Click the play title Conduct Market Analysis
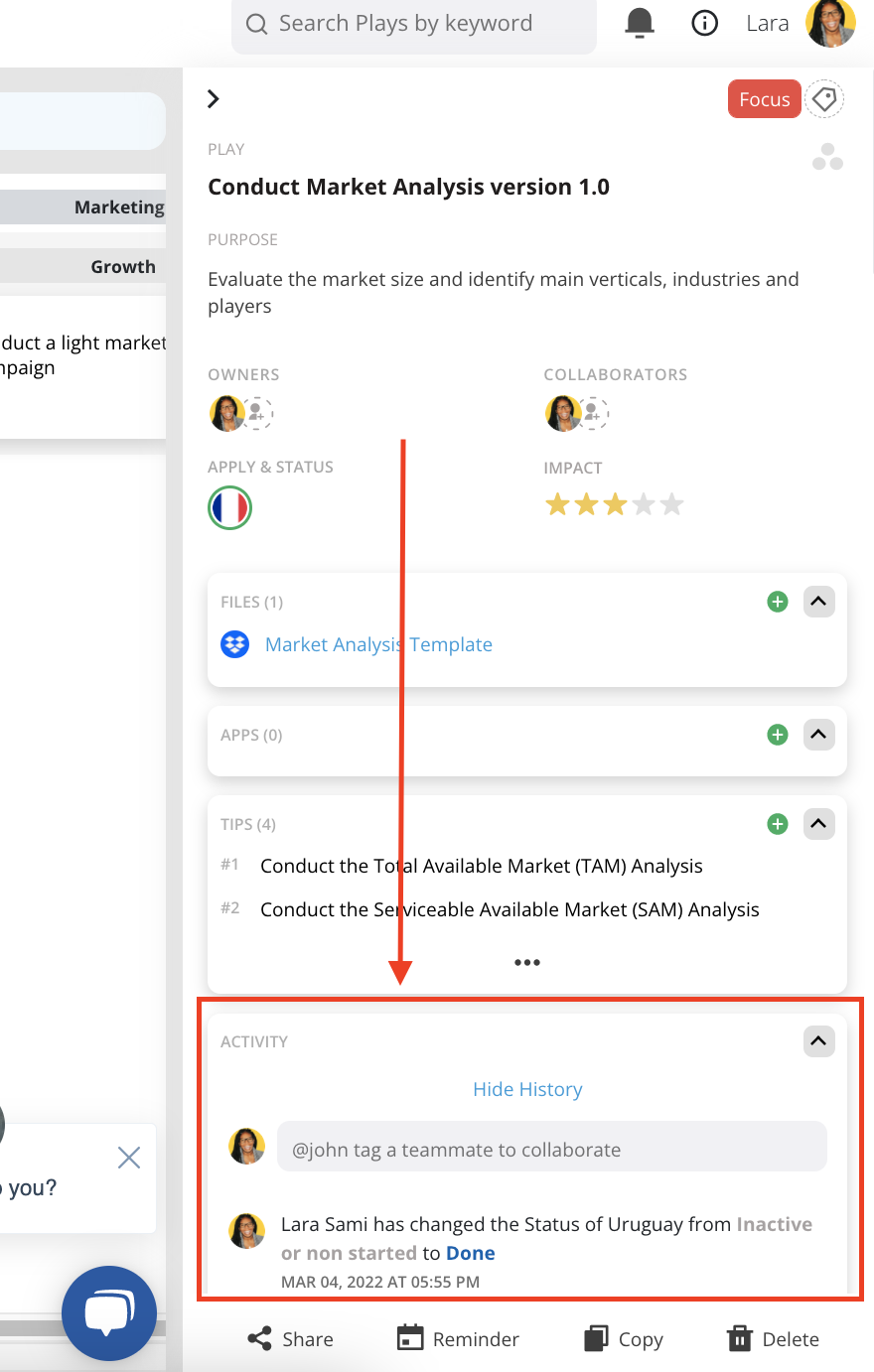 tap(408, 187)
